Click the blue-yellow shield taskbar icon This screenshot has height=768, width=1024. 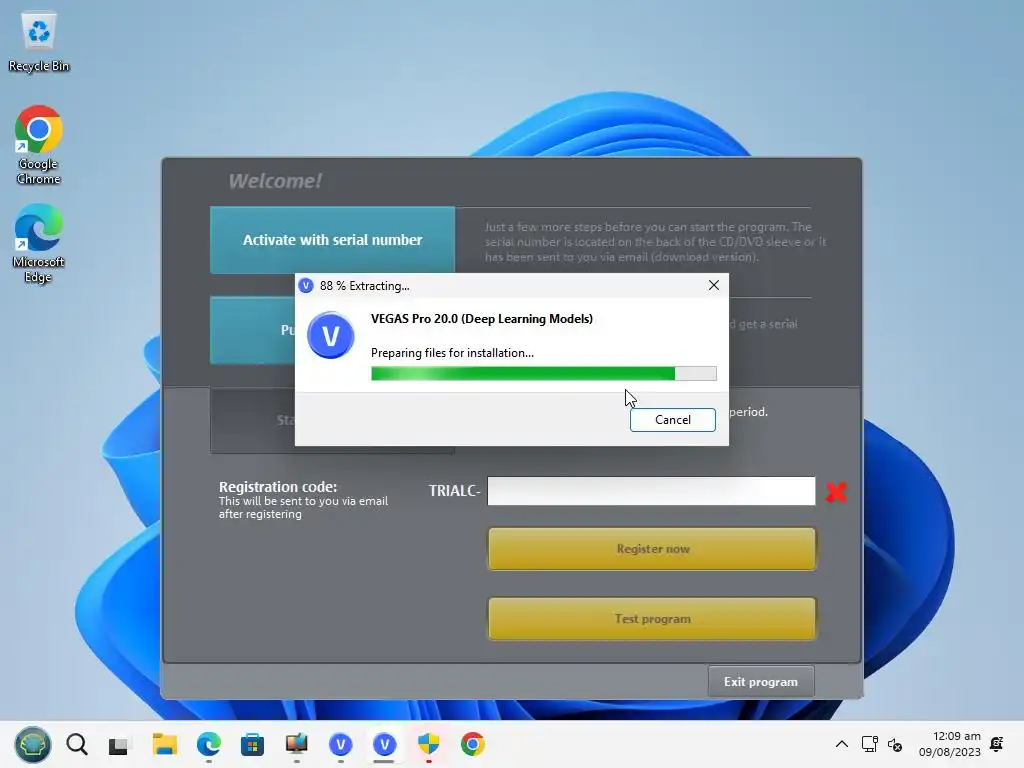pos(428,744)
